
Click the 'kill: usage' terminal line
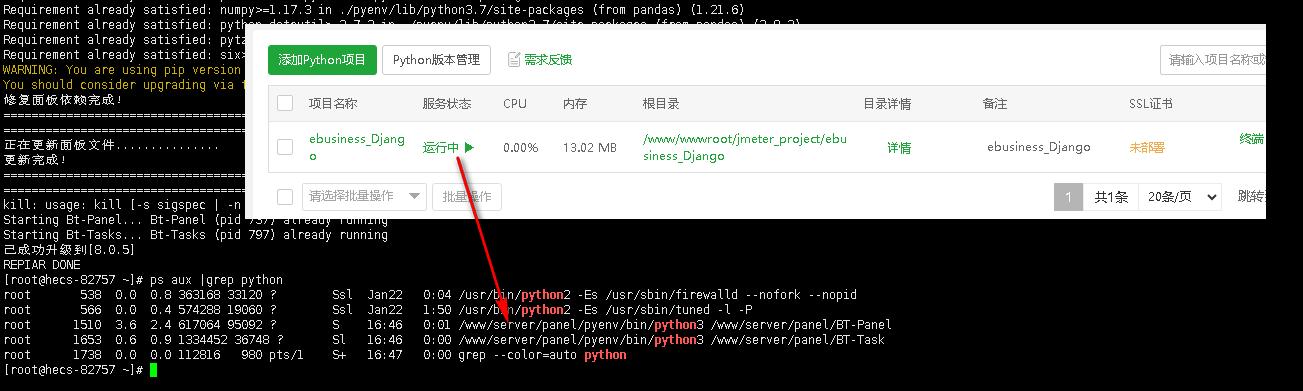click(x=123, y=205)
